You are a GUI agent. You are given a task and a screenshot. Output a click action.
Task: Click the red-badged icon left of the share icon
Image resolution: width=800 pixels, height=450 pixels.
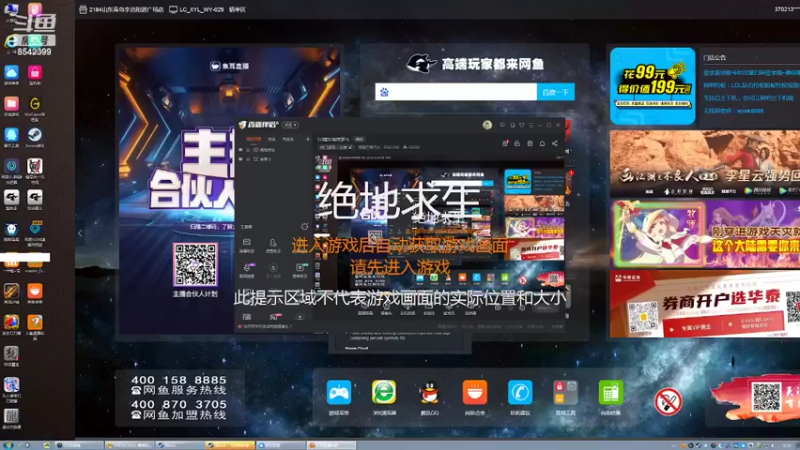click(505, 143)
